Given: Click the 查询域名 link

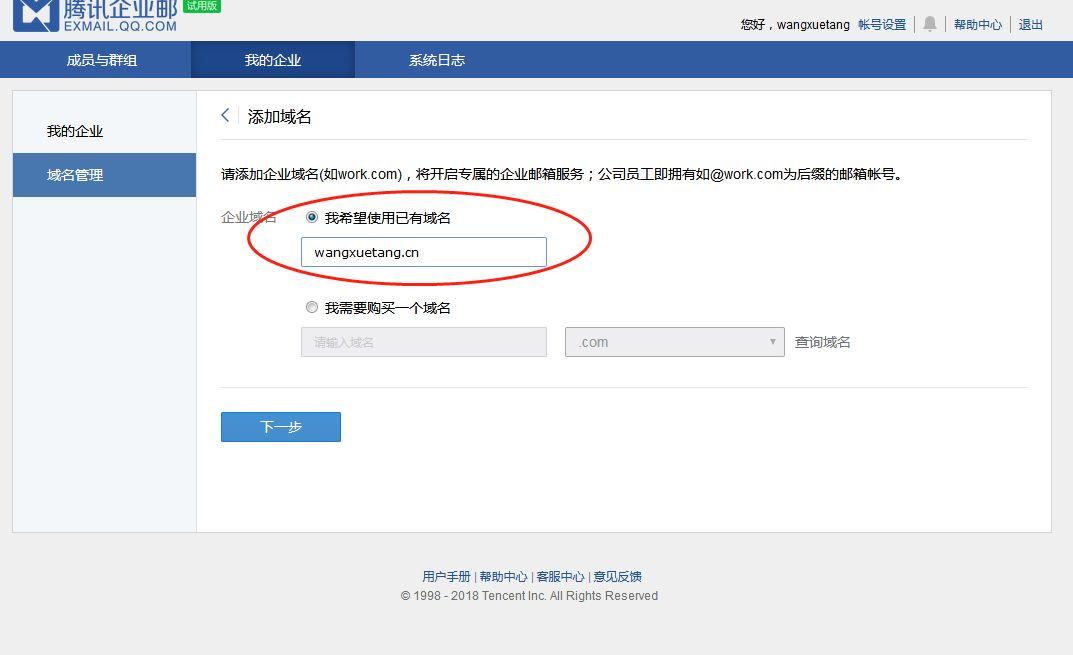Looking at the screenshot, I should [x=820, y=342].
